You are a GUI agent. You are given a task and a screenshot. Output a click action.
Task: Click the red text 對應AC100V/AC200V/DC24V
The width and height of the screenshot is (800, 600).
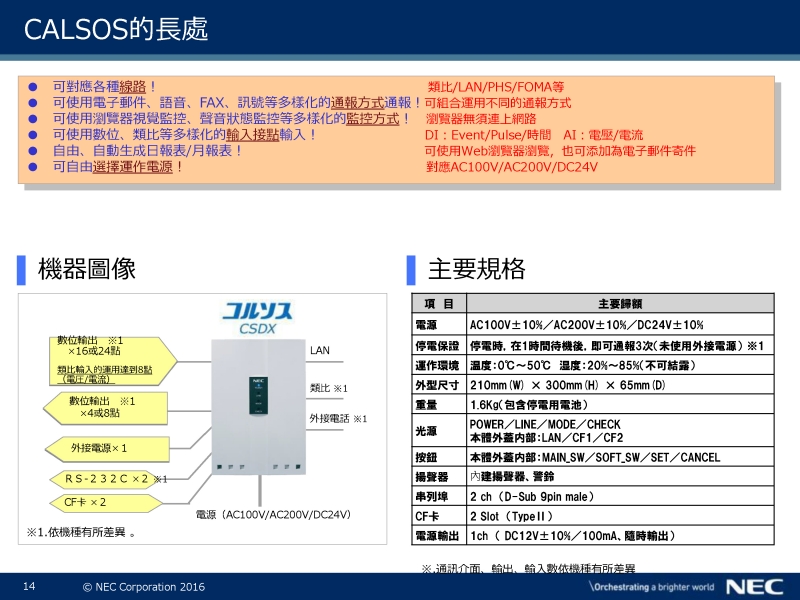(x=512, y=167)
